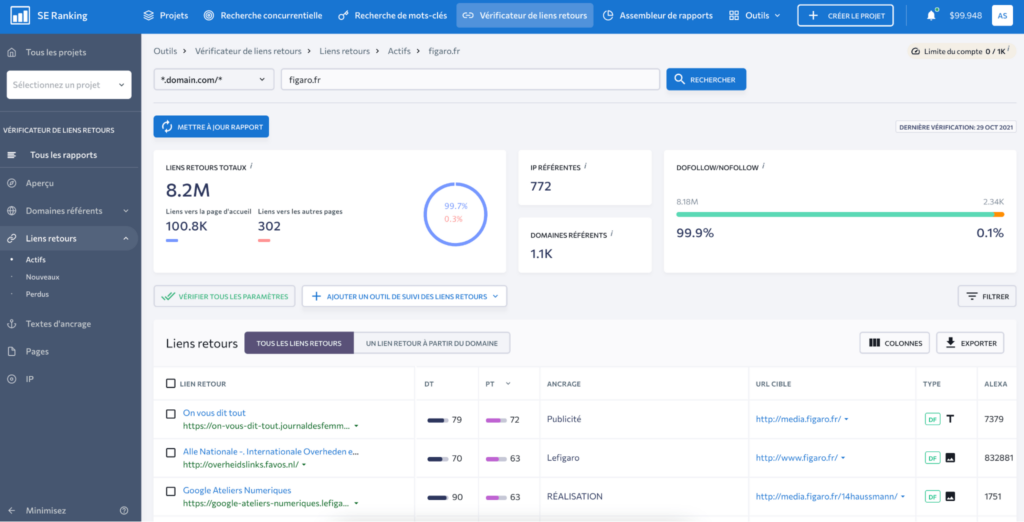Open the *.domain.com/* mode dropdown
1024x522 pixels.
click(214, 80)
